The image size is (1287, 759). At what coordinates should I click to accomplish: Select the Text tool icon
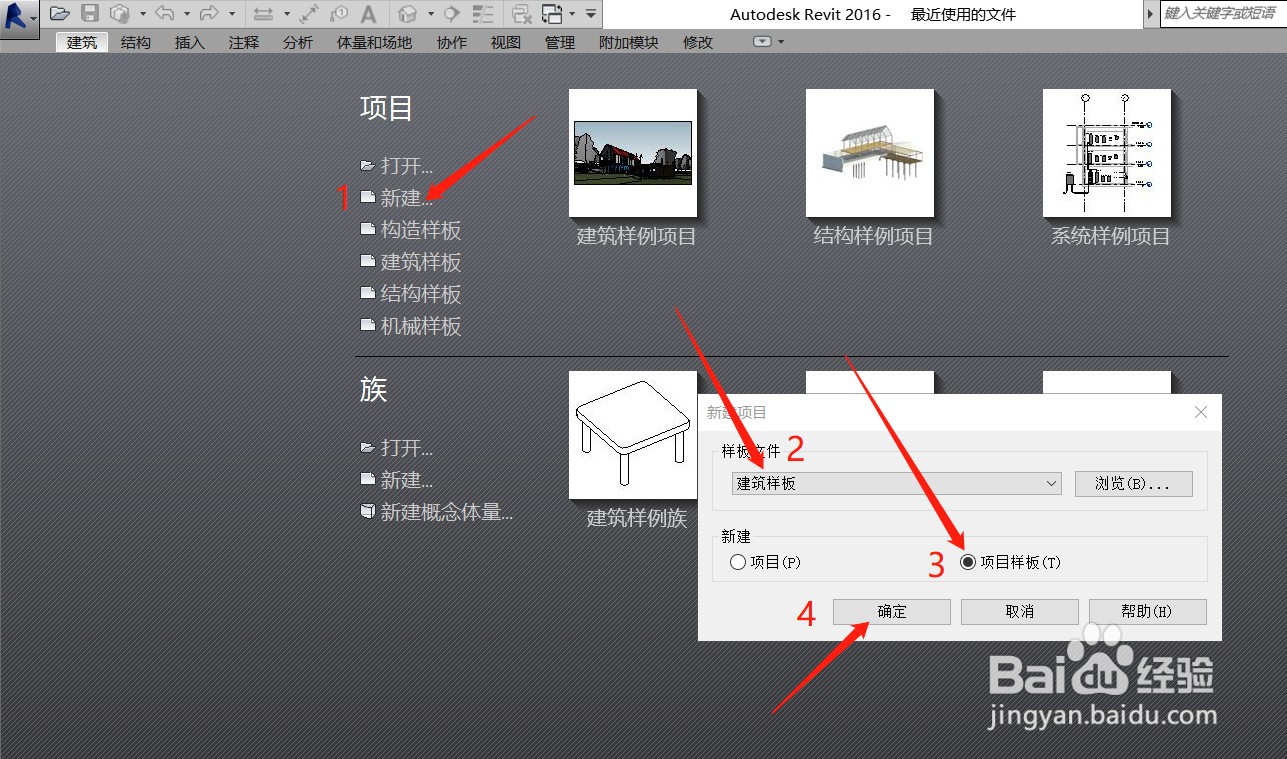[x=369, y=13]
